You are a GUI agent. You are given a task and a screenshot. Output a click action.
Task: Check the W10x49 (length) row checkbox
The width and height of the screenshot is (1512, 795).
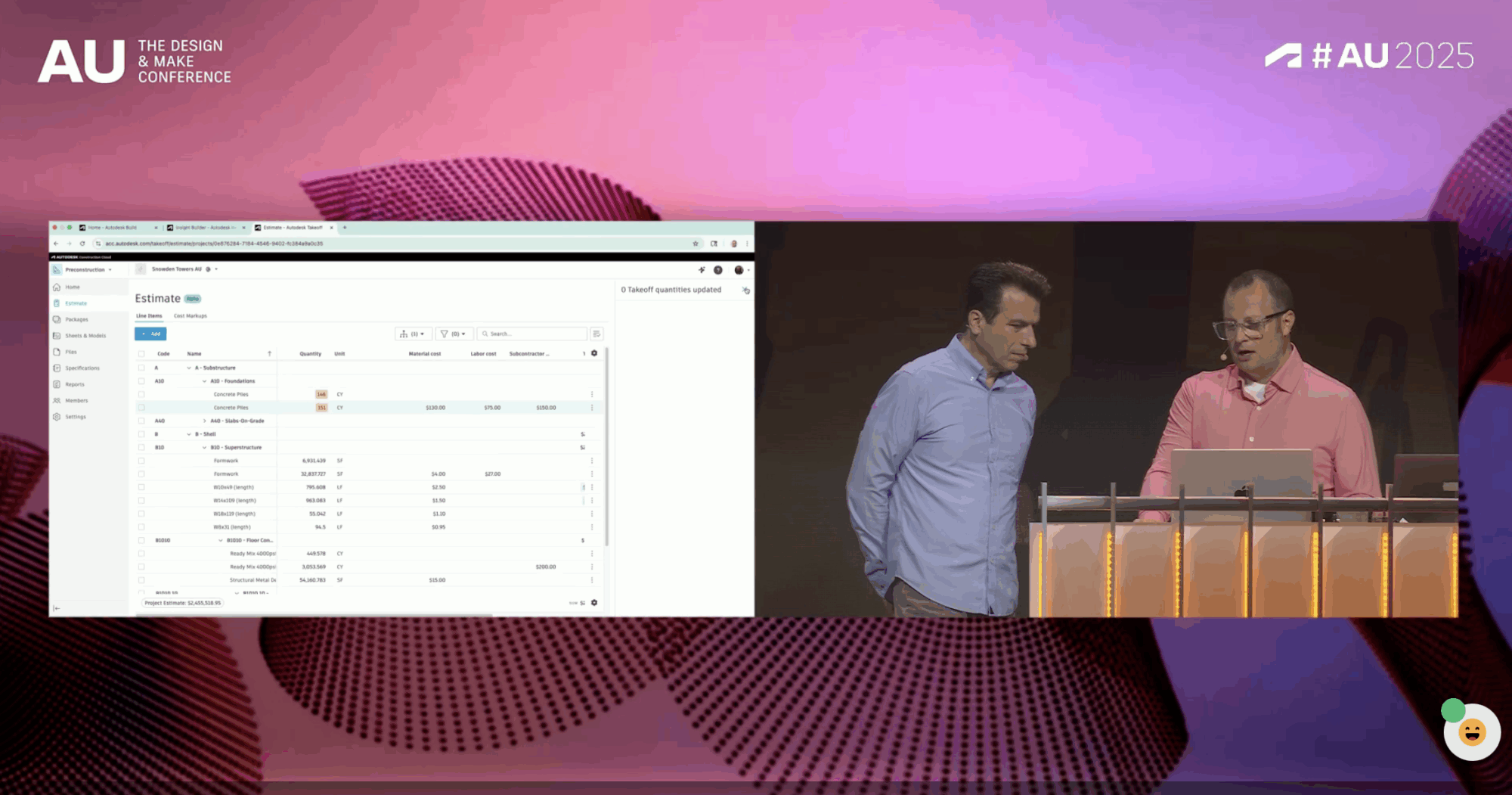point(141,488)
